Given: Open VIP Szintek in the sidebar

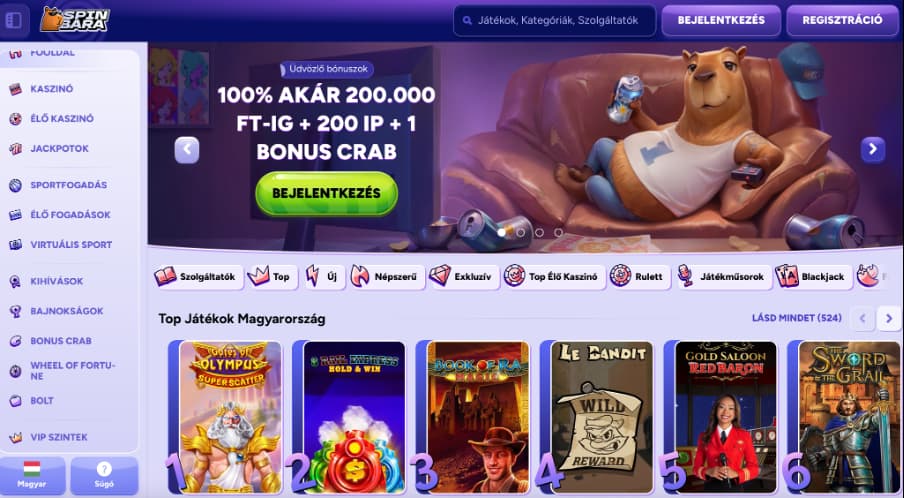Looking at the screenshot, I should coord(59,437).
